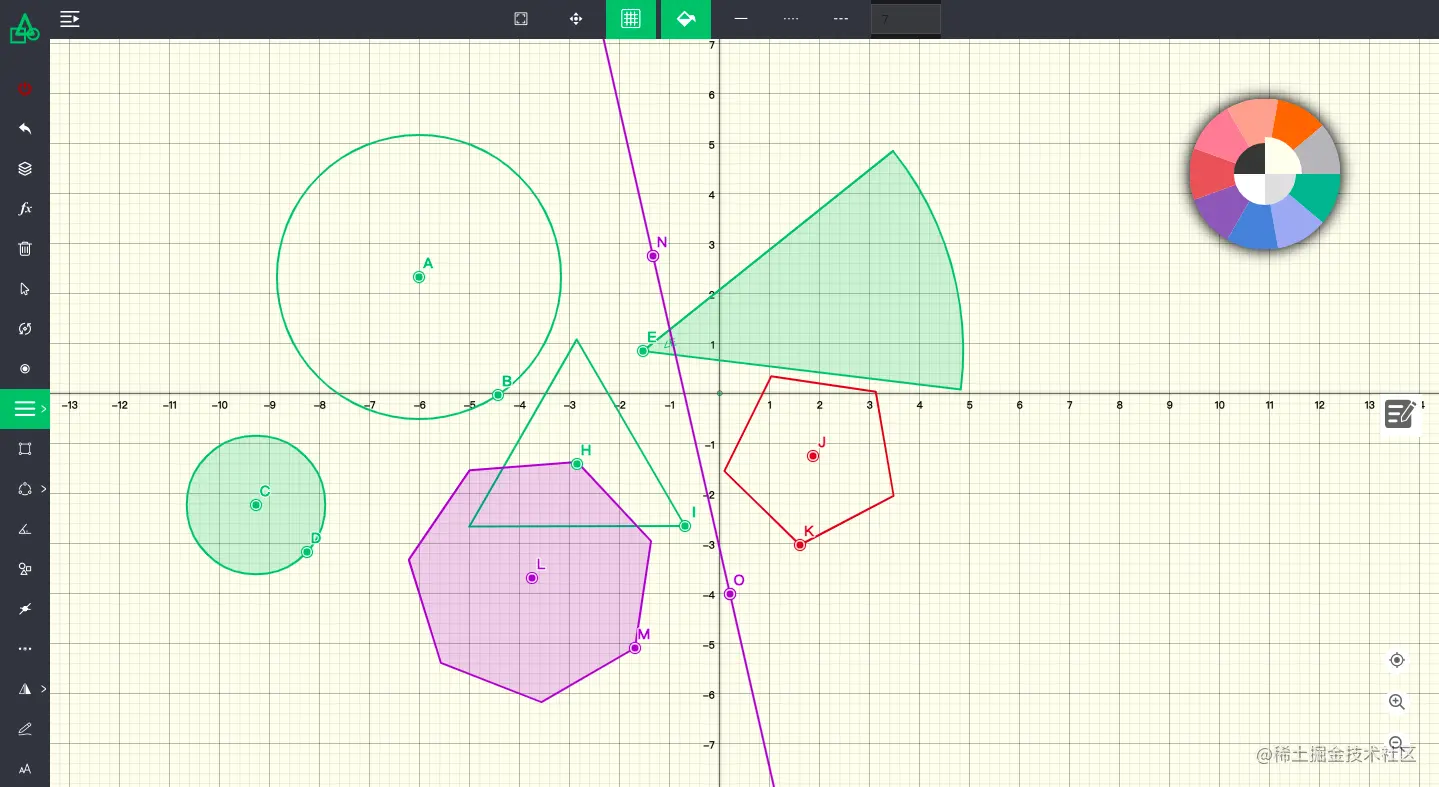This screenshot has width=1439, height=787.
Task: Click the undo arrow icon
Action: pyautogui.click(x=25, y=129)
